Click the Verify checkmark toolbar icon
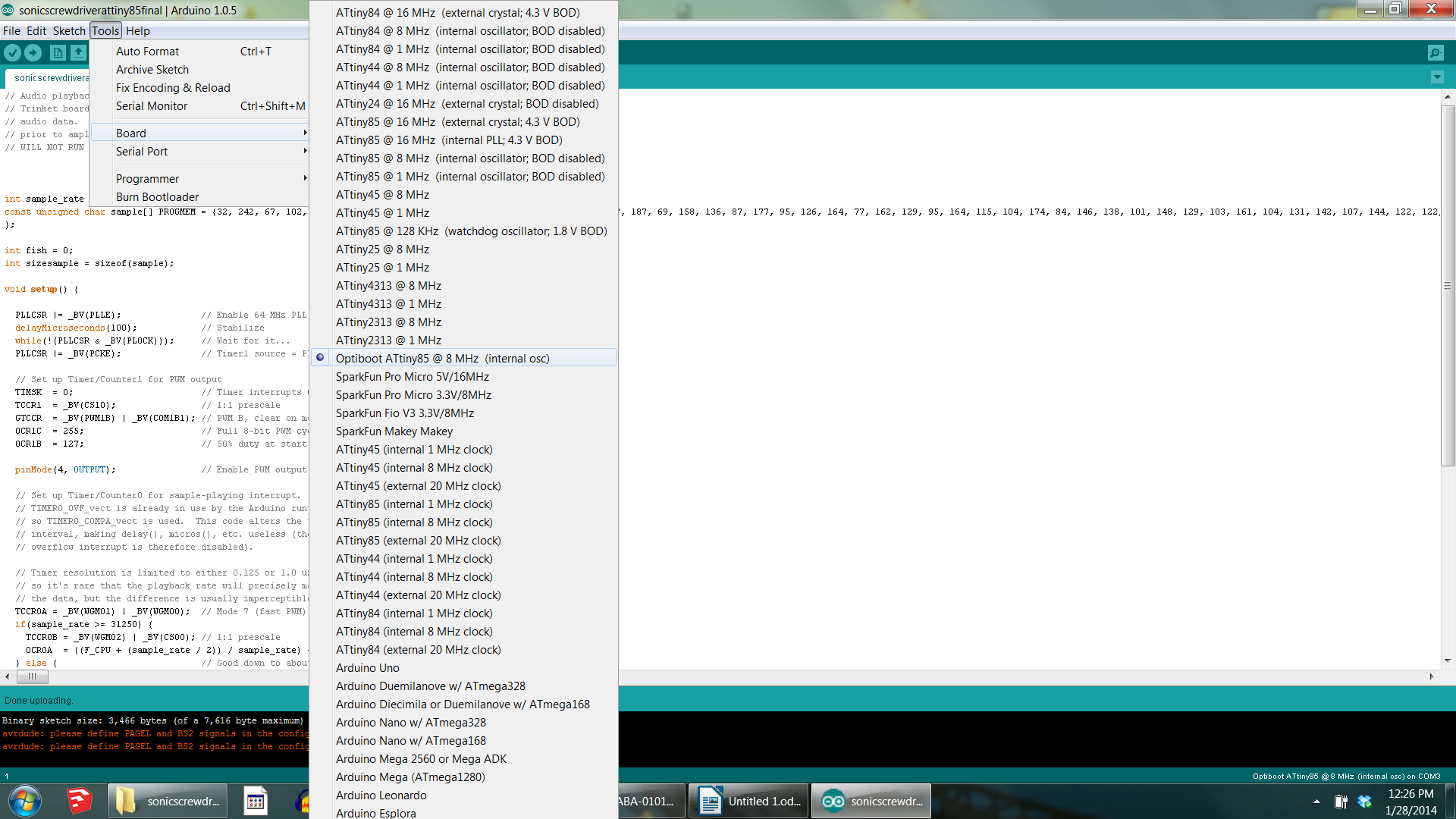This screenshot has height=819, width=1456. coord(12,52)
